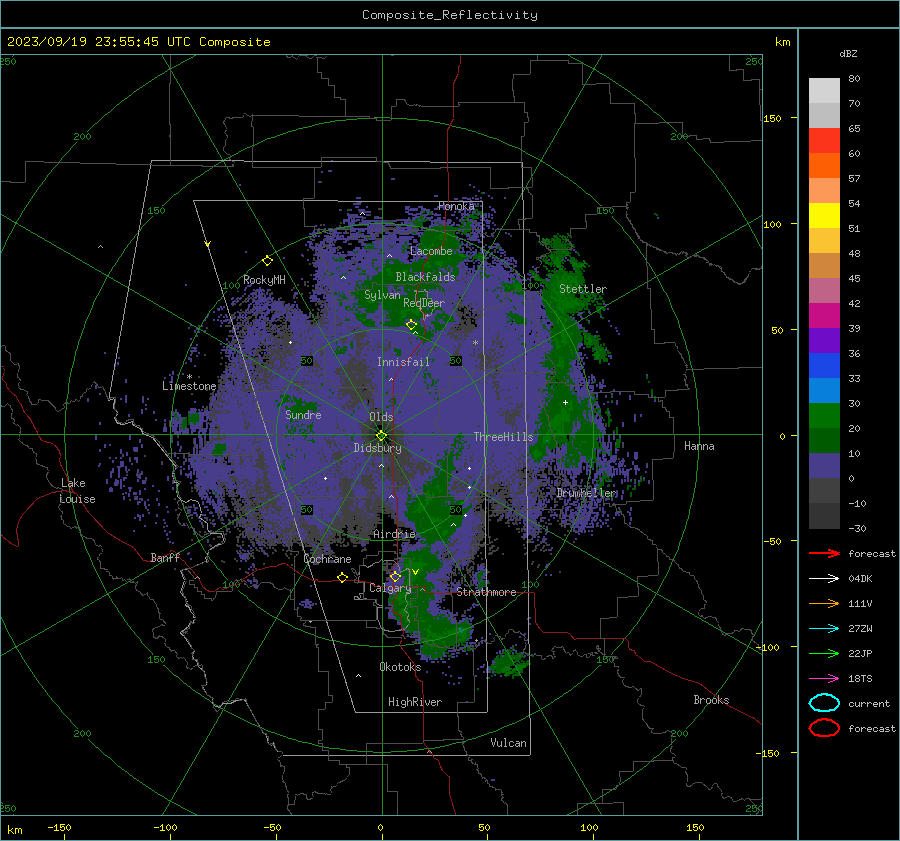Click the Banff label
This screenshot has width=900, height=841.
click(165, 557)
